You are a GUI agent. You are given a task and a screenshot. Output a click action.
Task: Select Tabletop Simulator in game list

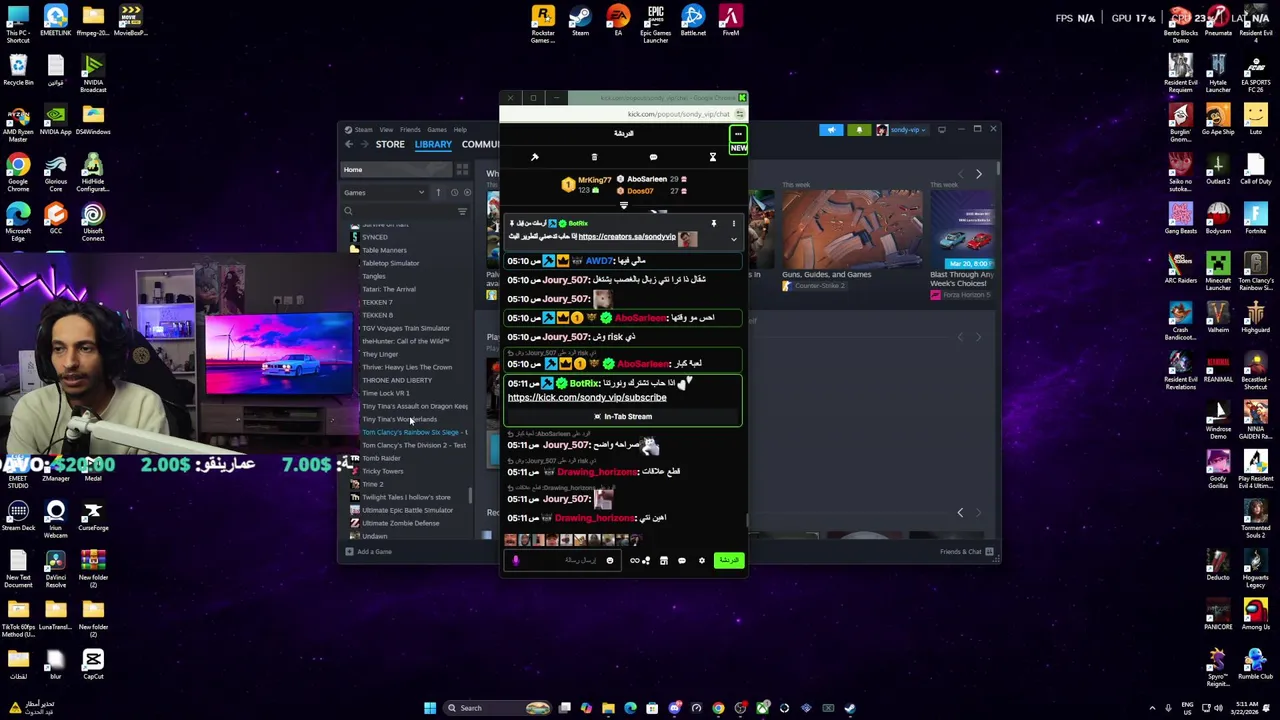[391, 264]
